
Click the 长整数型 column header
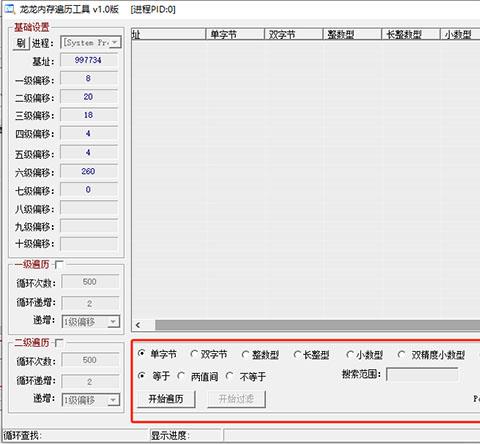[411, 34]
